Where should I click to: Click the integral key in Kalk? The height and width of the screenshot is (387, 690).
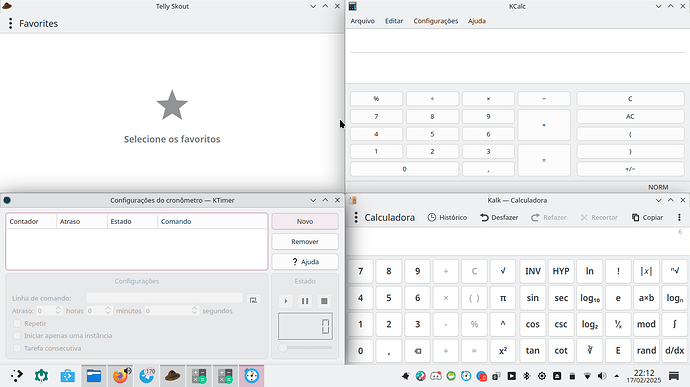[675, 324]
